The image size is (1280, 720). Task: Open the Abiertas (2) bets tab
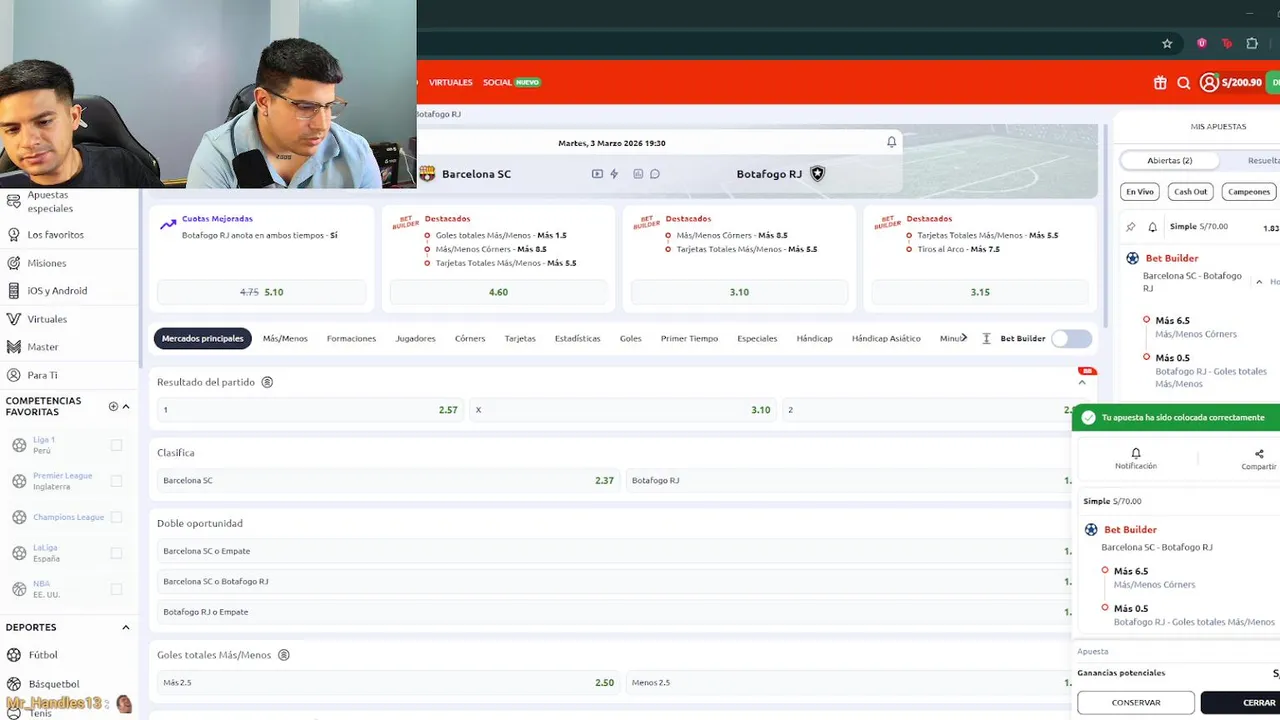coord(1169,160)
